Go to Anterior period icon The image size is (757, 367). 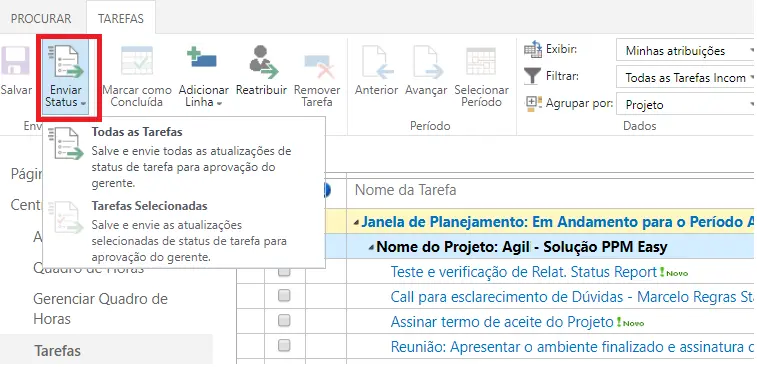(378, 62)
